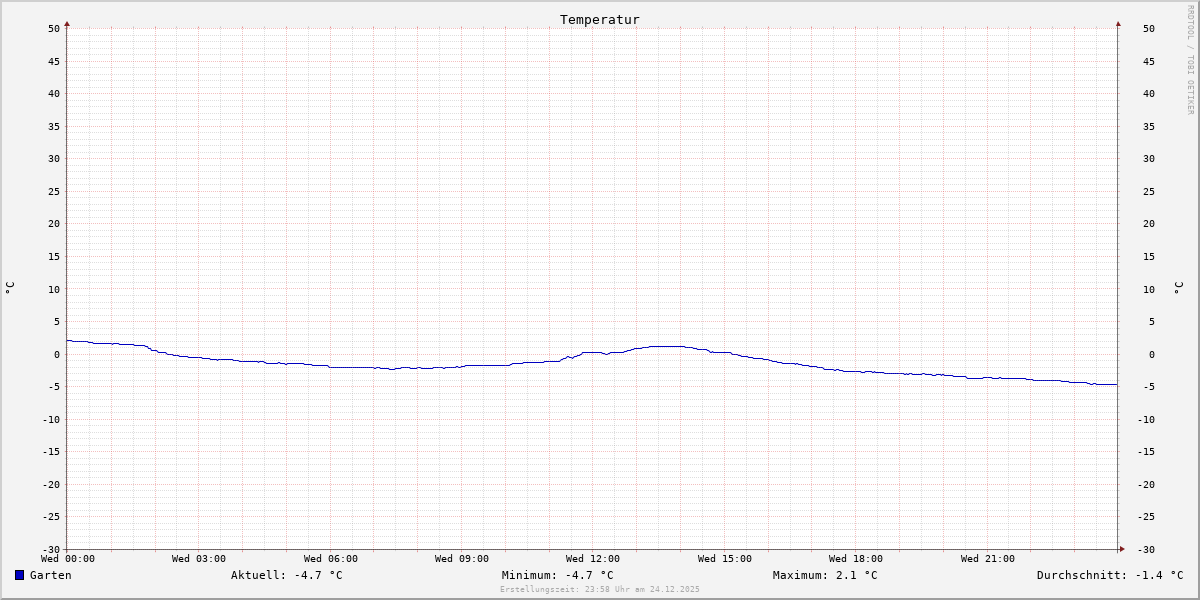
Task: Click the Erstellungszeit timestamp footer text
Action: point(600,589)
